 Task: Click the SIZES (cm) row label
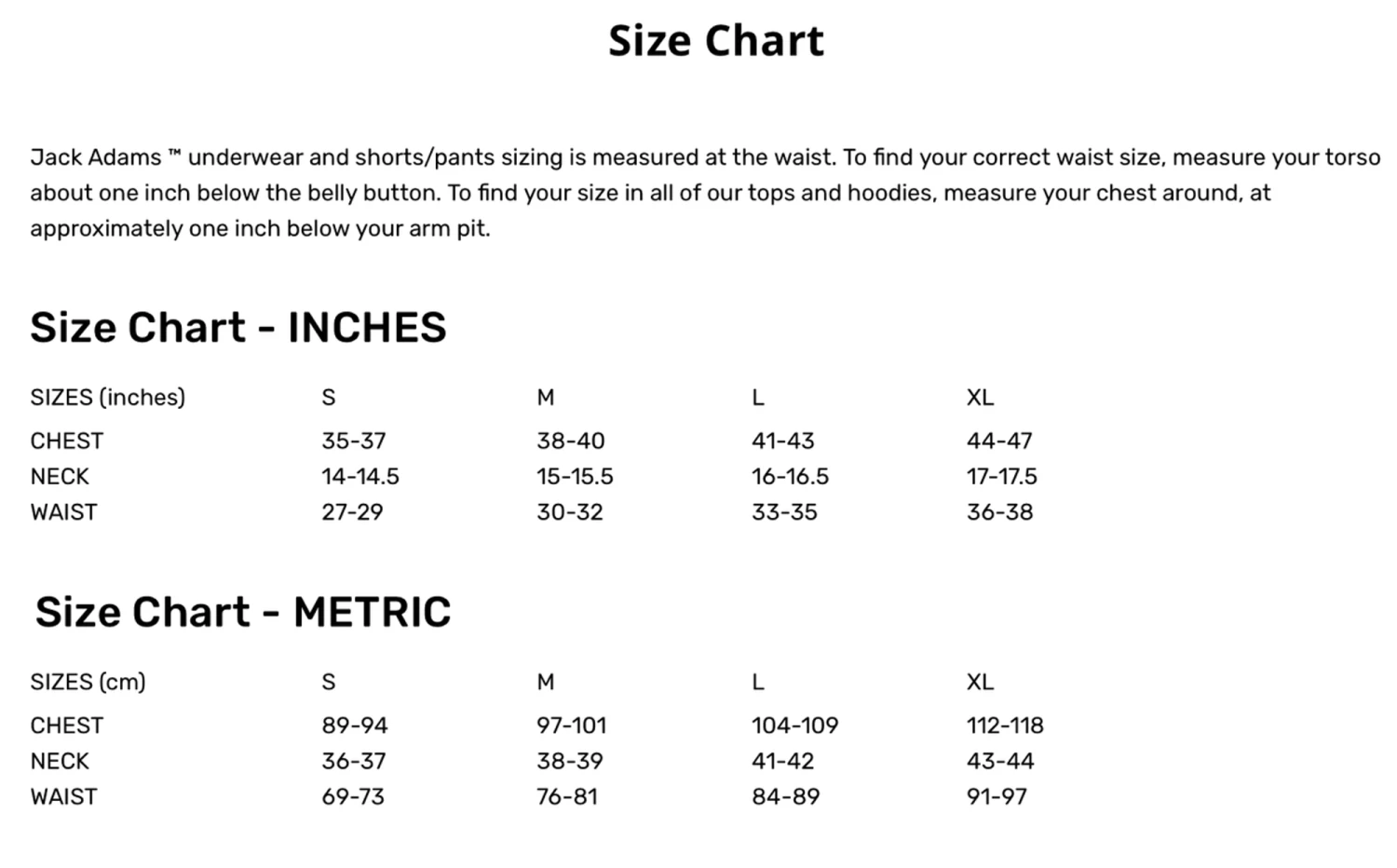pyautogui.click(x=88, y=683)
